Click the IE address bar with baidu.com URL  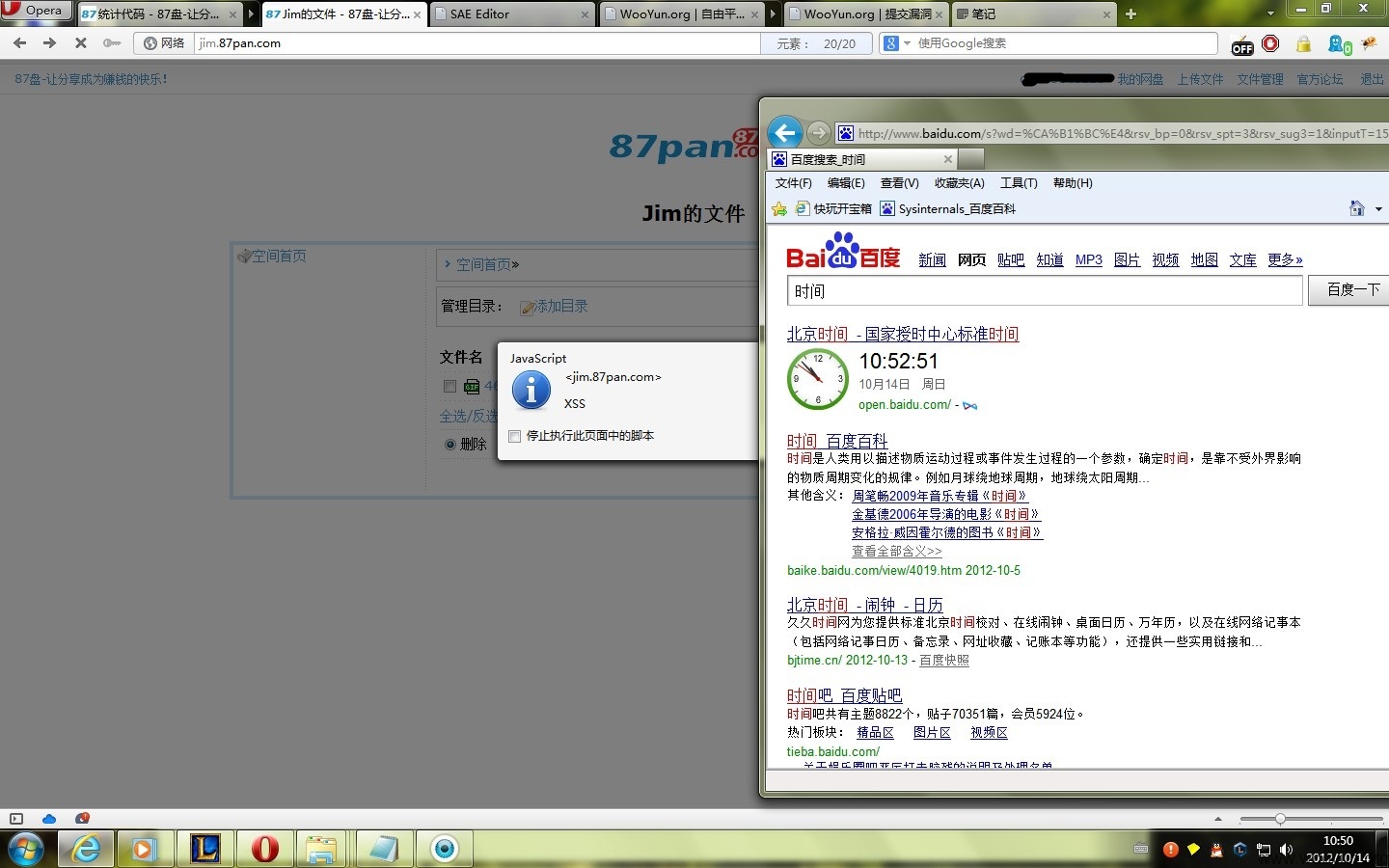click(1112, 133)
